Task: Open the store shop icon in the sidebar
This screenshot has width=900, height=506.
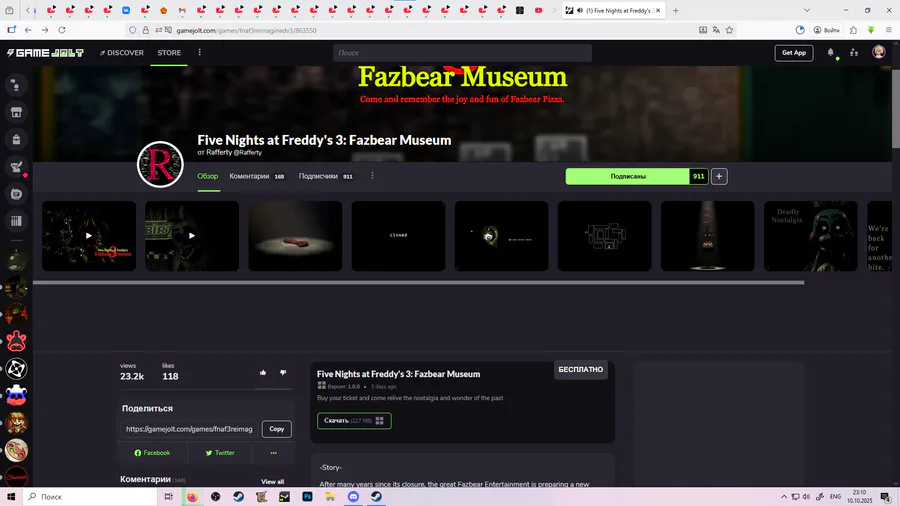Action: pyautogui.click(x=16, y=112)
